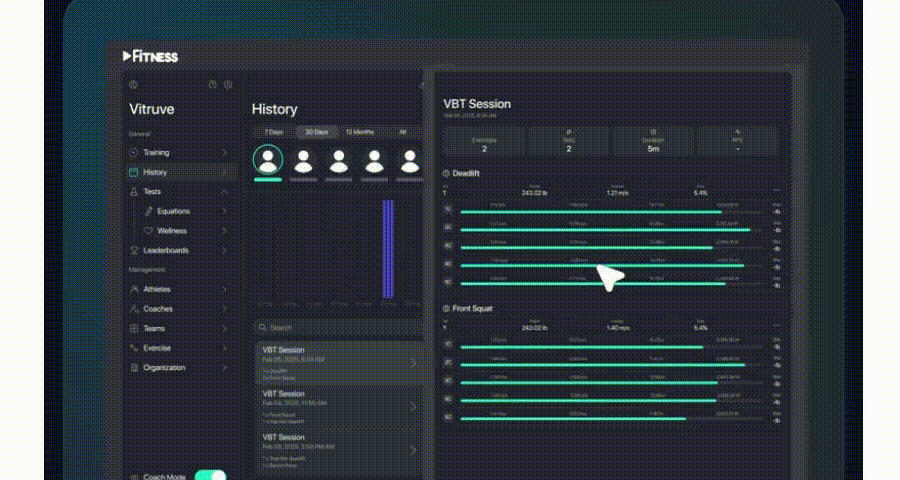Image resolution: width=900 pixels, height=480 pixels.
Task: Switch to the 7 Days tab
Action: (273, 132)
